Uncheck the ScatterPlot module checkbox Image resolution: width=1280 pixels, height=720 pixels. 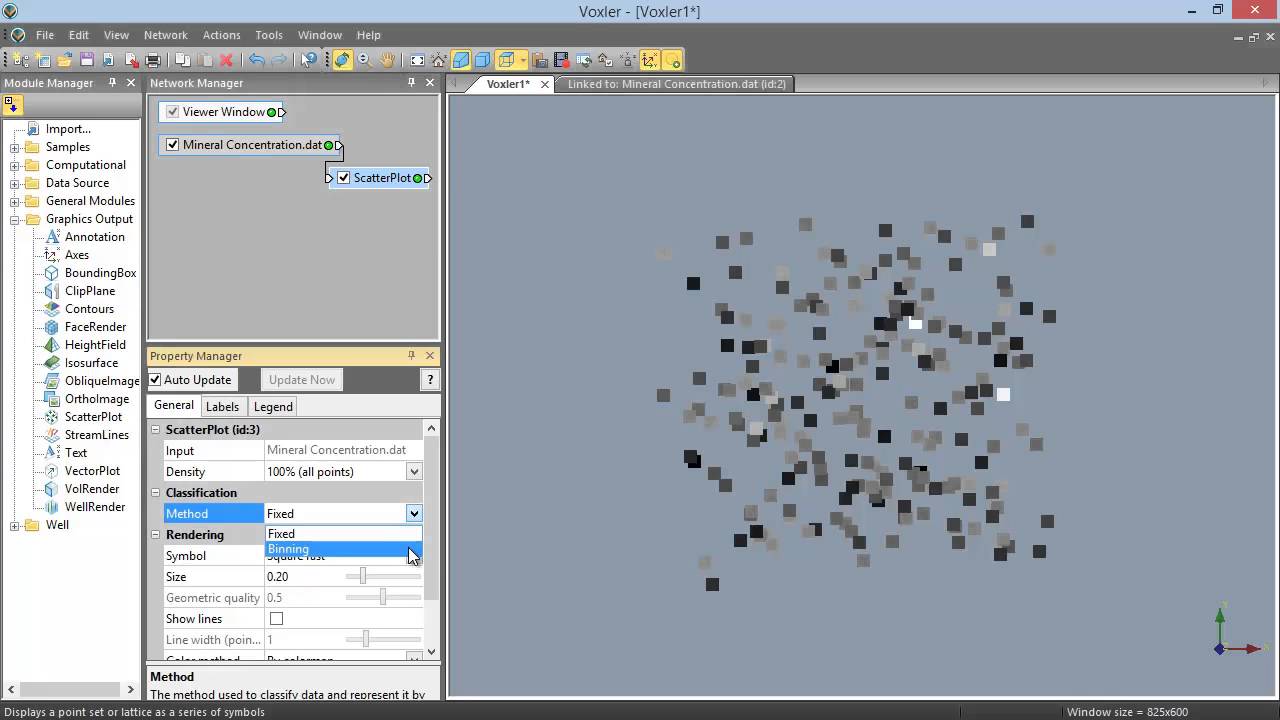(x=343, y=178)
